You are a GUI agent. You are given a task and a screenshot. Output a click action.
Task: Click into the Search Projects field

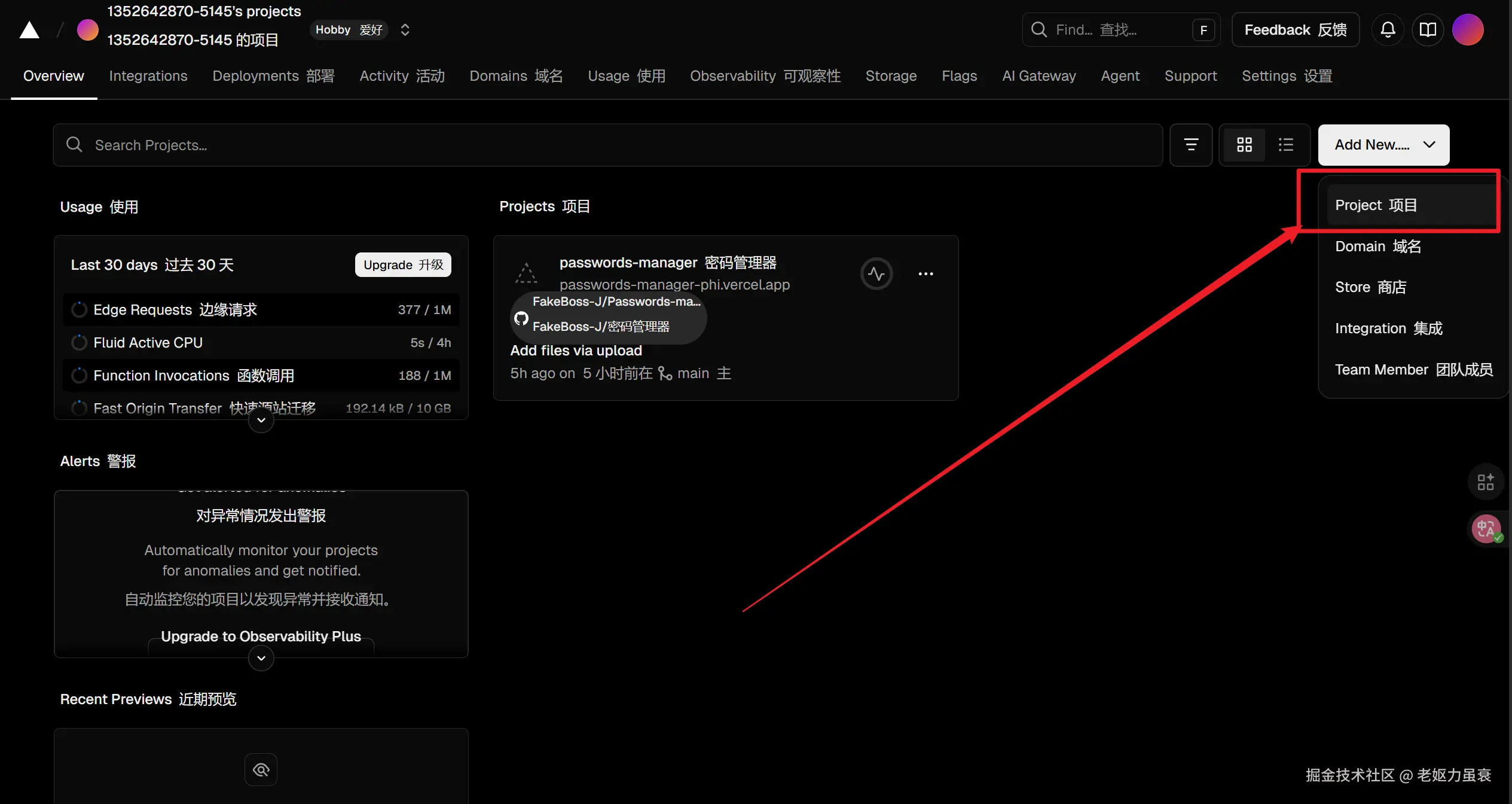[607, 145]
